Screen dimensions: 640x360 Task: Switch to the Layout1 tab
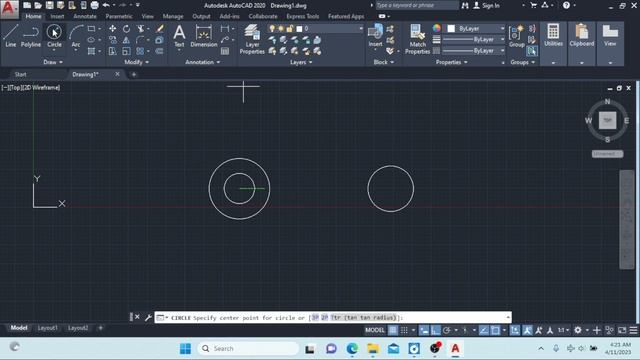pos(47,328)
